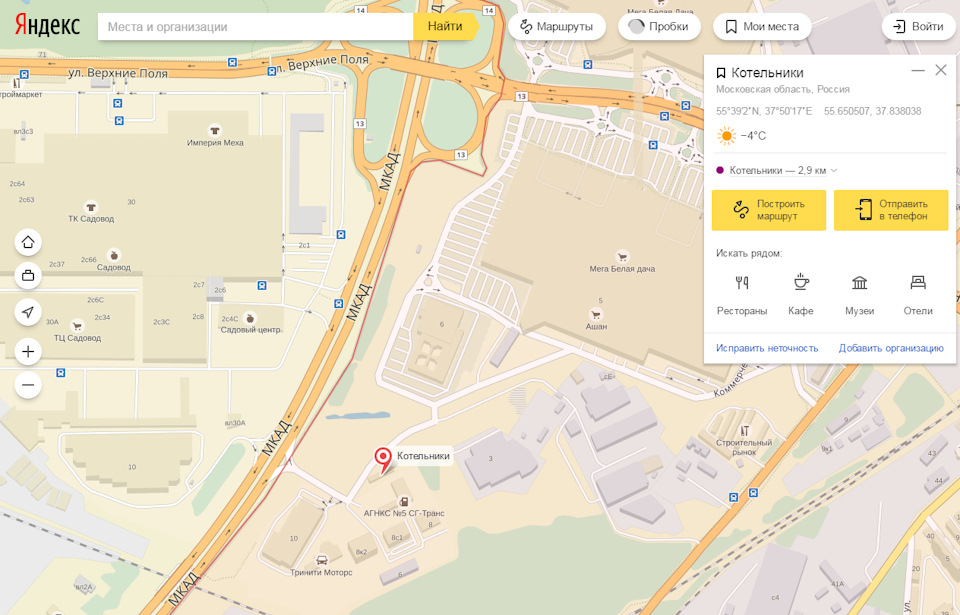Search nearby Рестораны icon
Screen dimensions: 960x615
(741, 282)
